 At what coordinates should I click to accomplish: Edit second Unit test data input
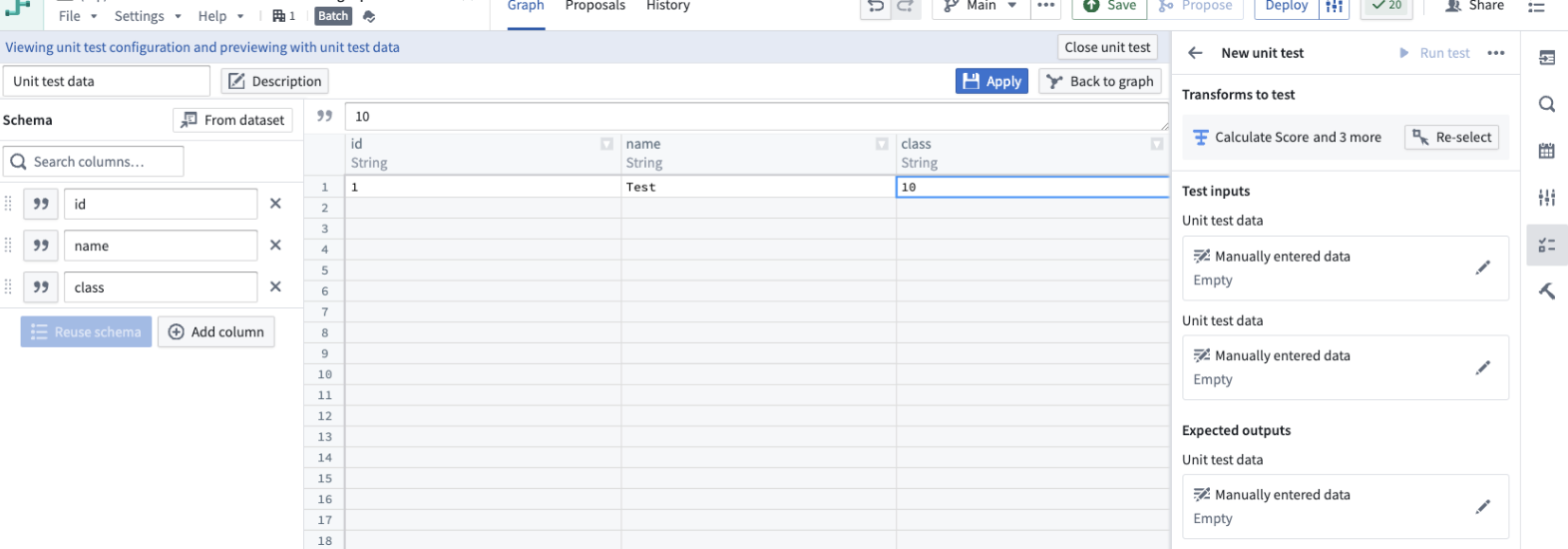1482,367
